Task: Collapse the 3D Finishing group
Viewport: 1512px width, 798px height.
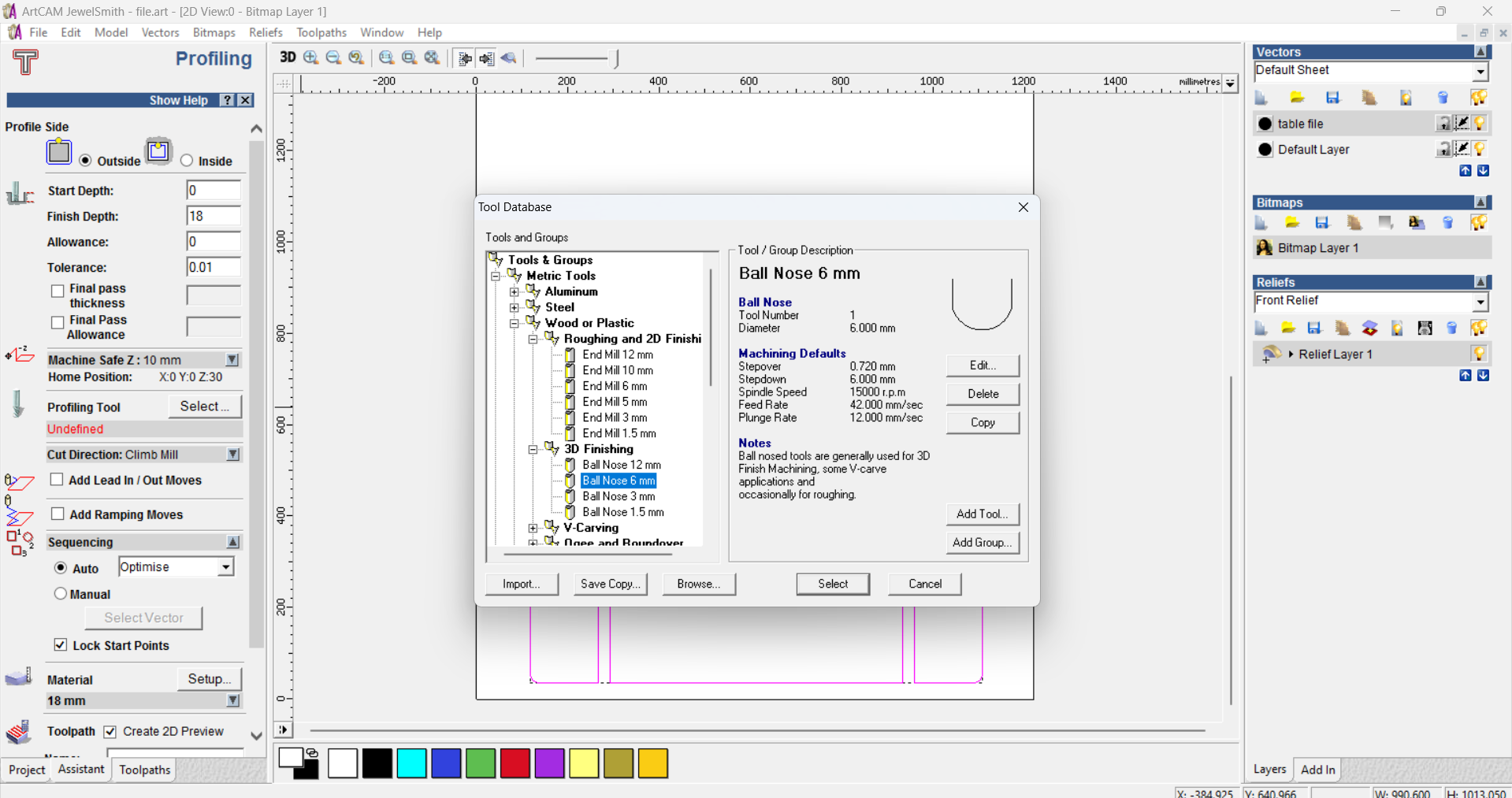Action: (x=533, y=449)
